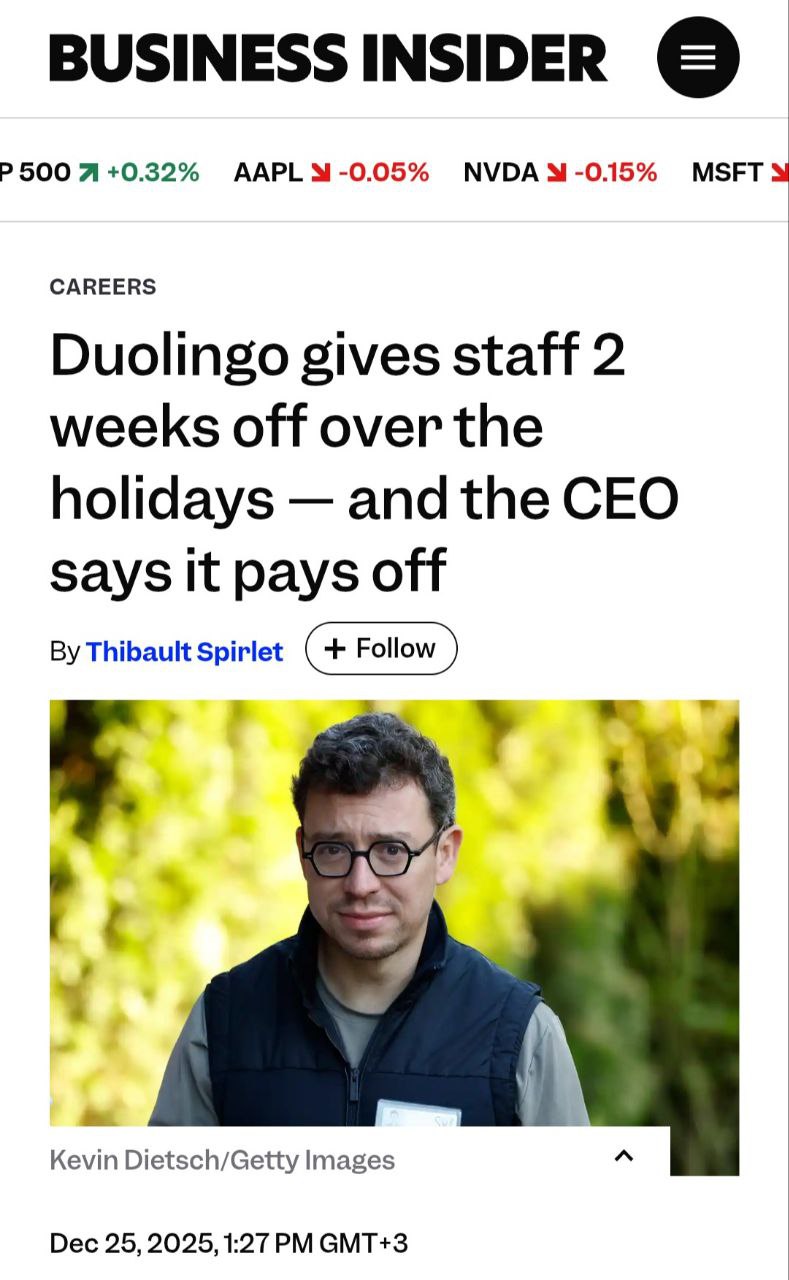Open the AAPL stock ticker

tap(267, 172)
